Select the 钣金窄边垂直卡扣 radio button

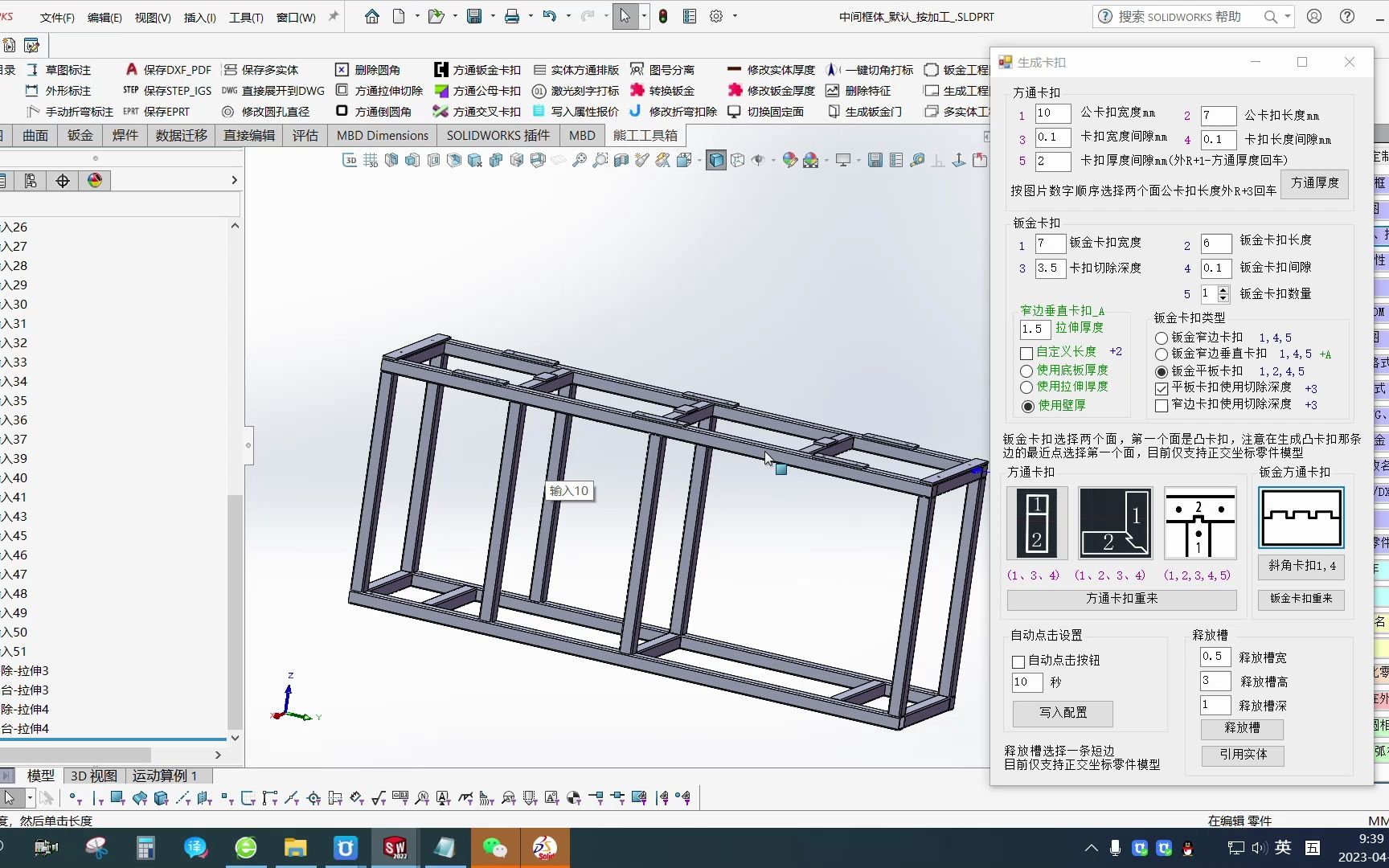1161,354
